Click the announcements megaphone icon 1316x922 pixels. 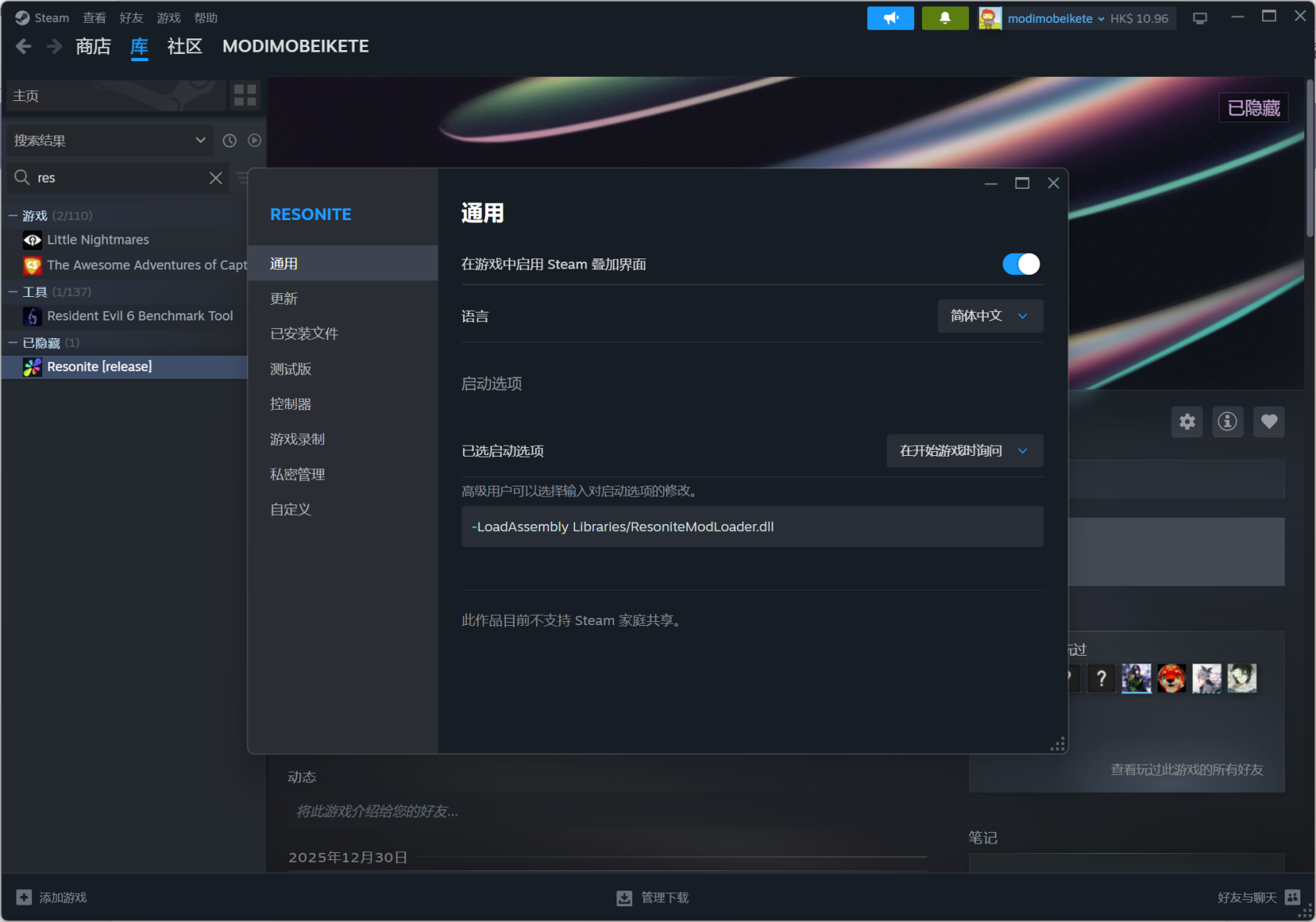point(890,18)
